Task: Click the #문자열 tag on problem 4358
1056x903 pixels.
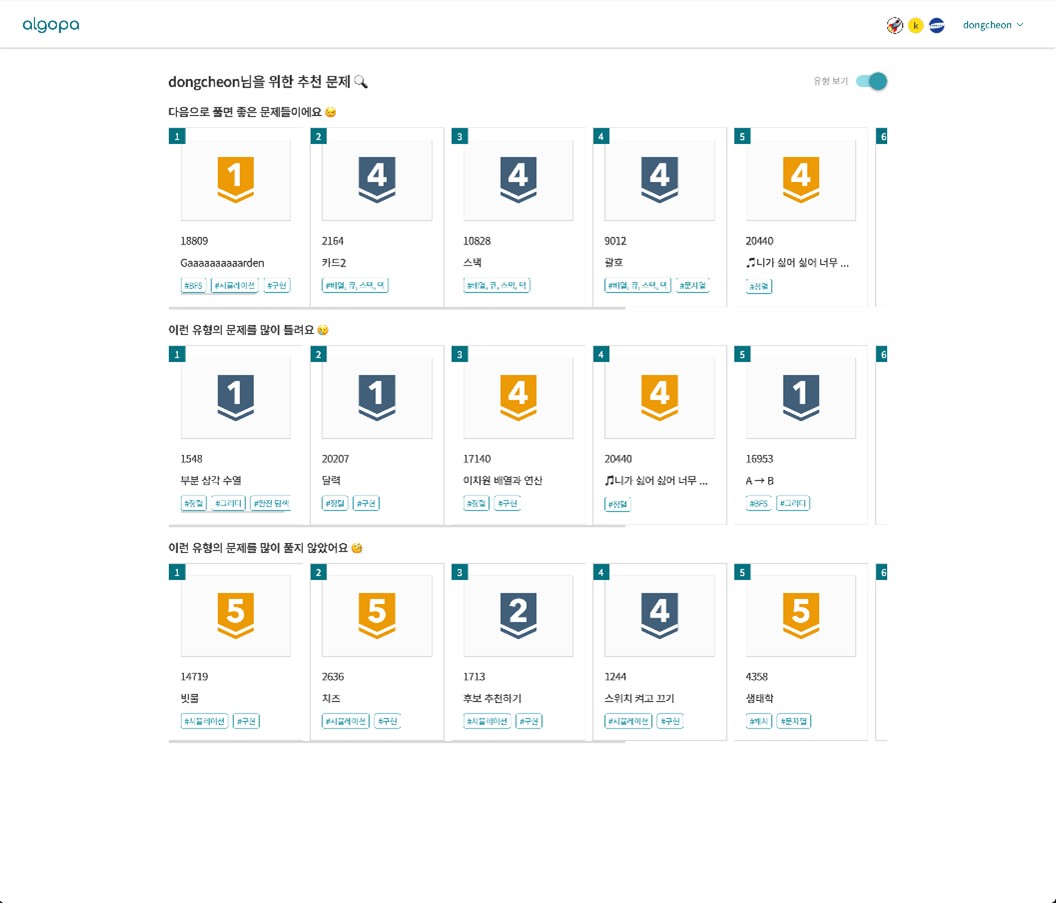Action: [793, 722]
